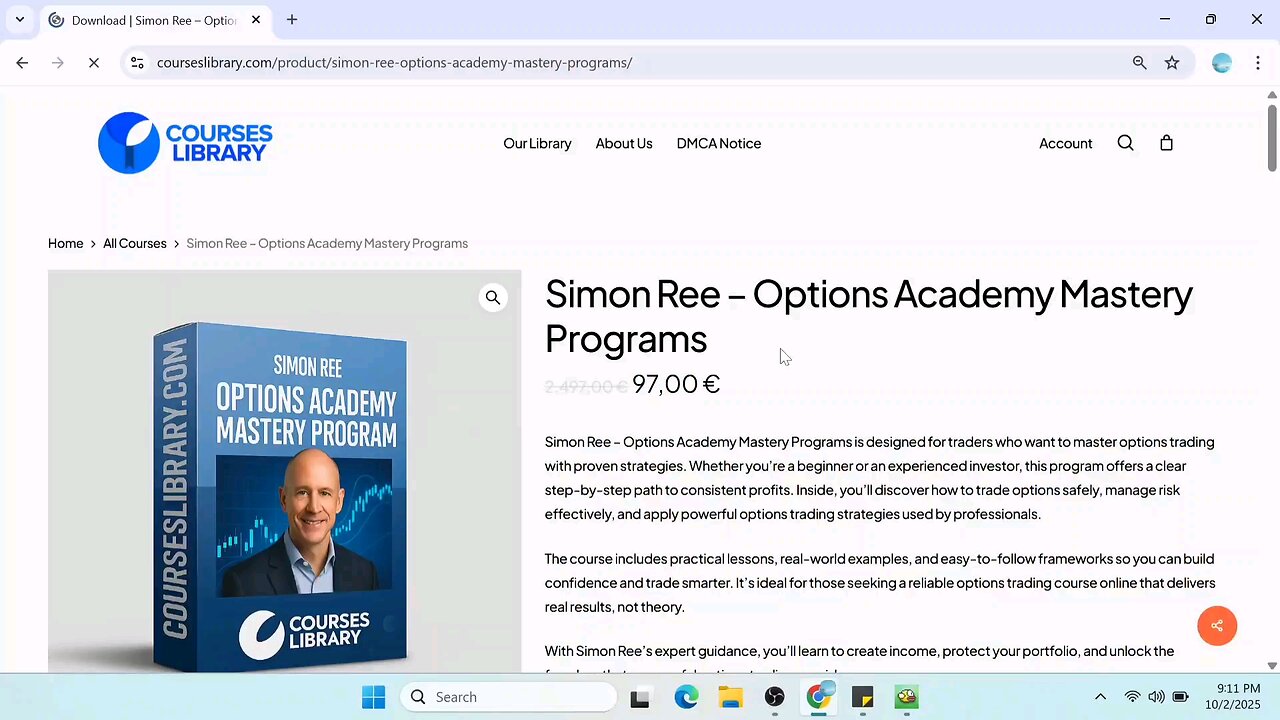Open Chrome three-dot menu
The image size is (1280, 720).
pyautogui.click(x=1257, y=62)
